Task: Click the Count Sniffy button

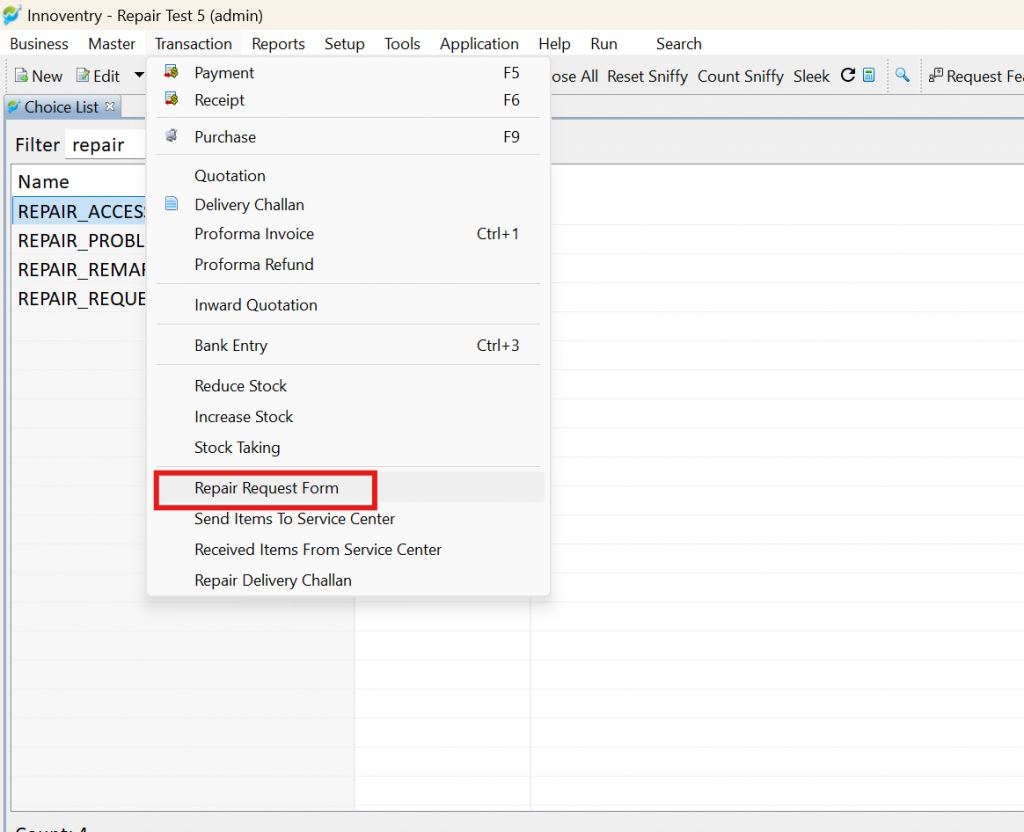Action: (740, 76)
